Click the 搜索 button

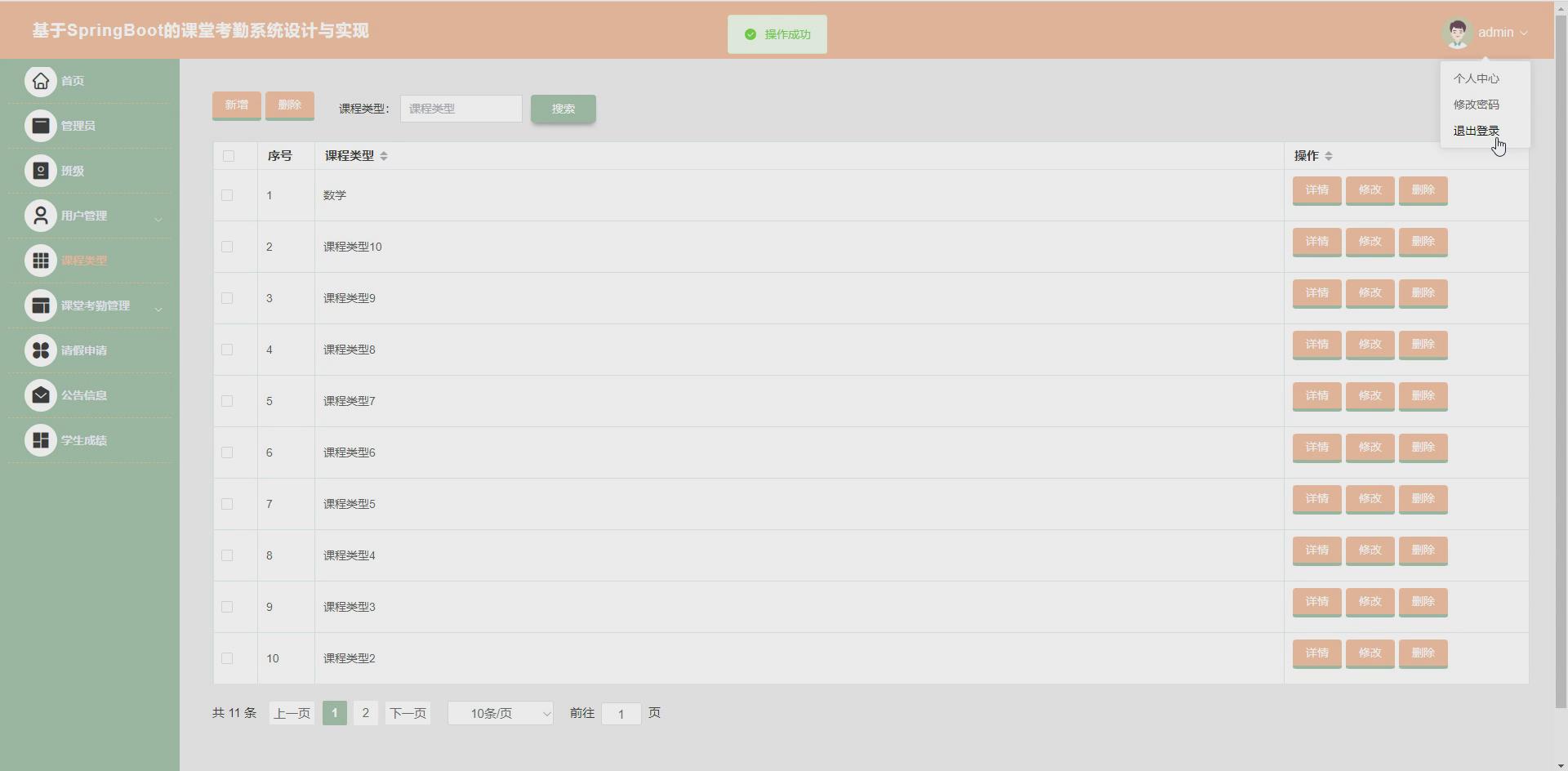[x=563, y=109]
